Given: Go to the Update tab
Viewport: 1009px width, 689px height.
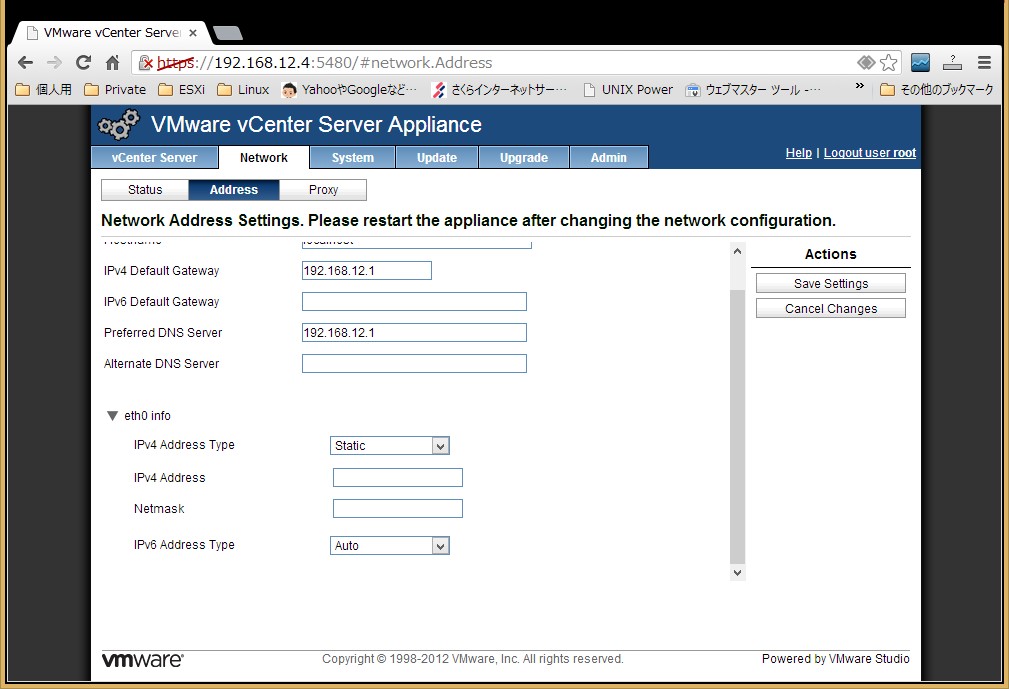Looking at the screenshot, I should coord(437,158).
